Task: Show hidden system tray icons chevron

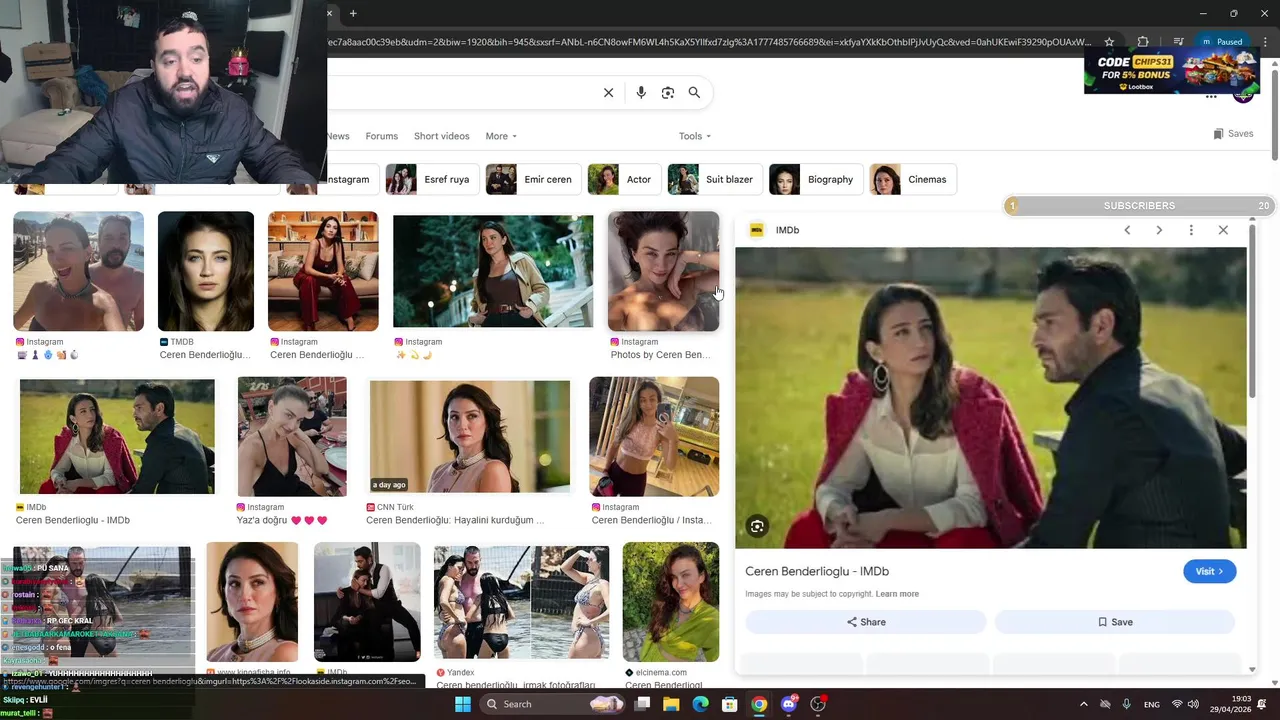Action: [x=1083, y=704]
